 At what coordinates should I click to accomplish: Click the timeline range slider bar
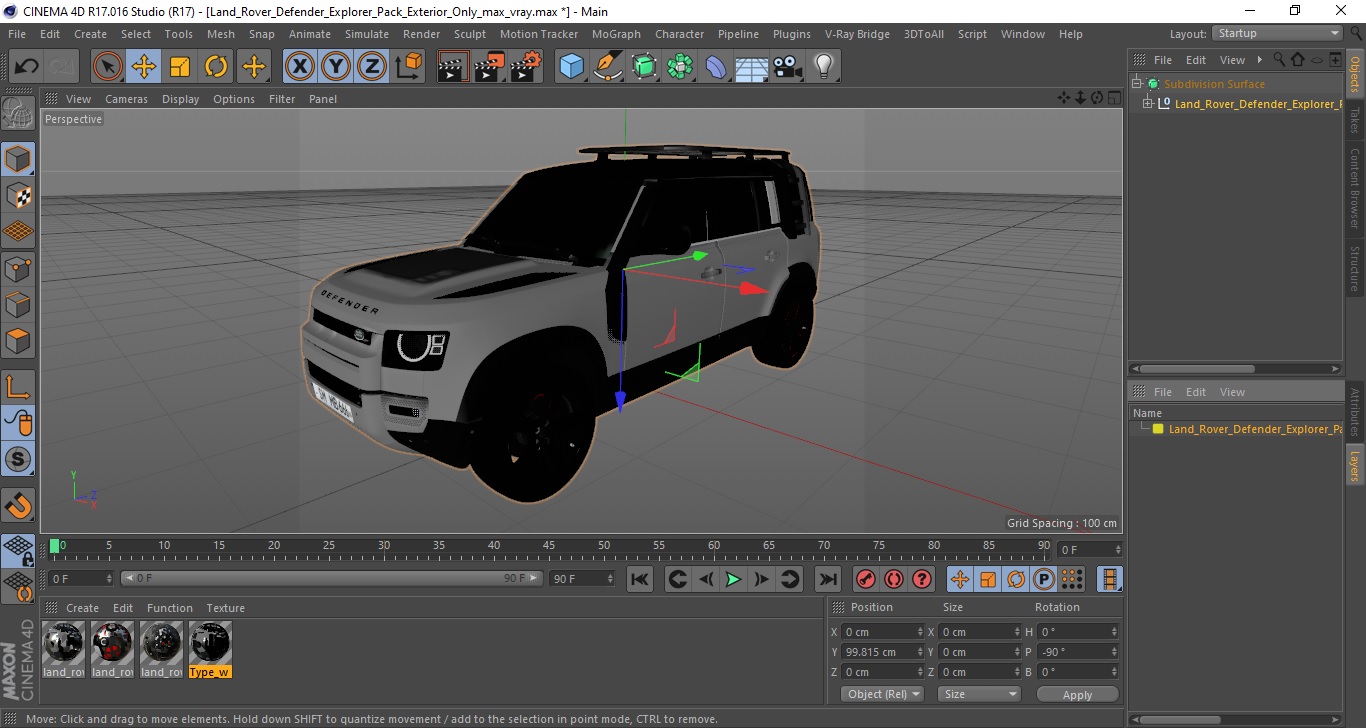[332, 579]
